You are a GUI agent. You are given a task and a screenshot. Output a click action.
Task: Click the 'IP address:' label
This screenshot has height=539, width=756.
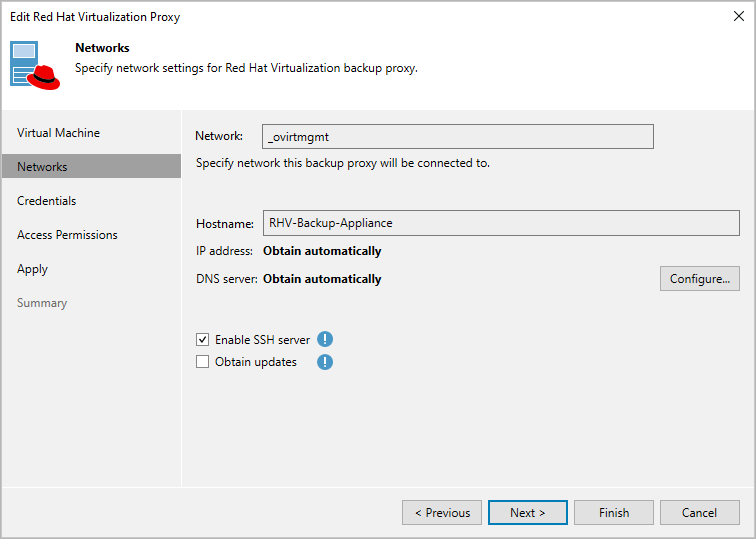pyautogui.click(x=224, y=251)
